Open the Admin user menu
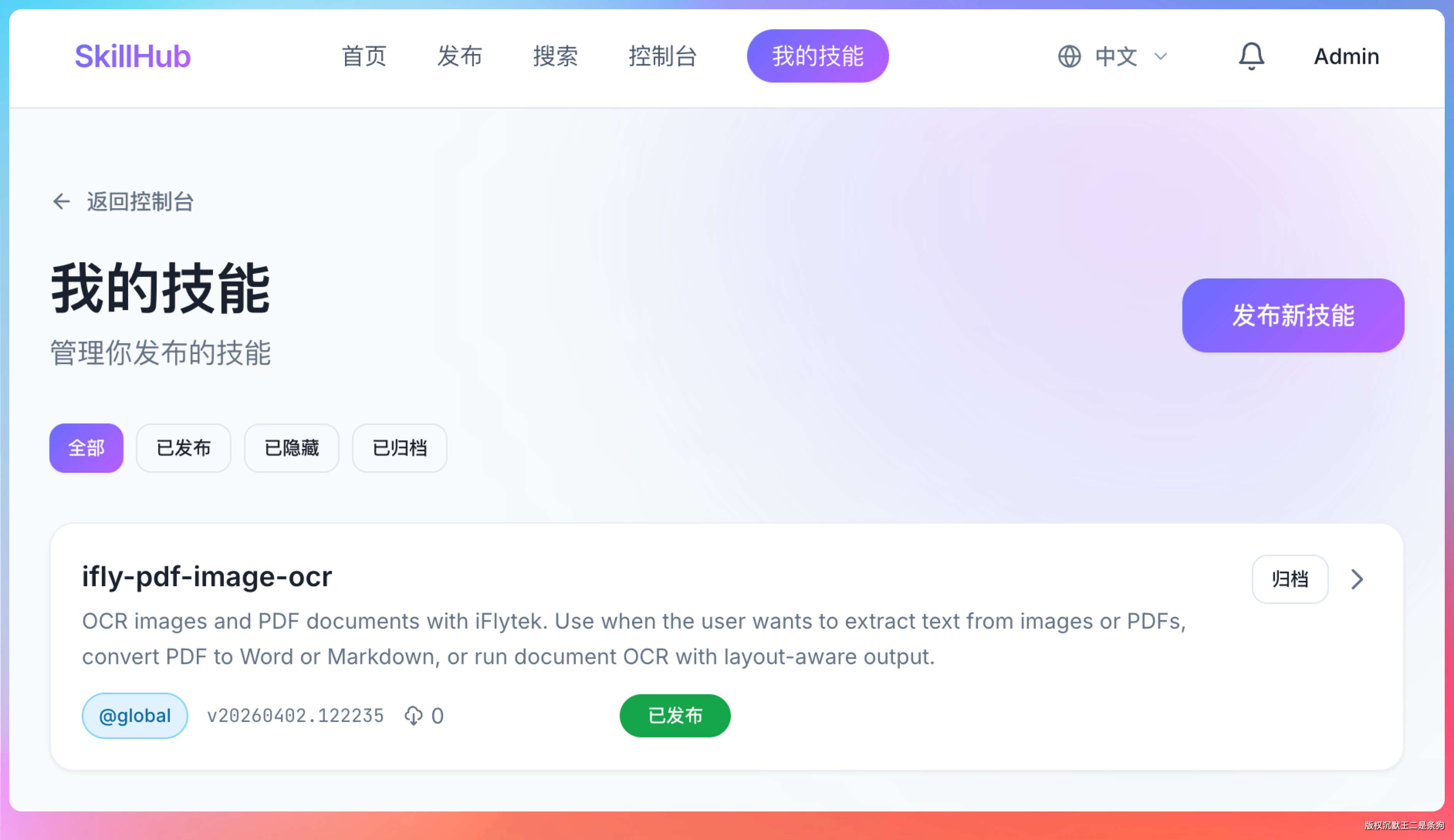1454x840 pixels. click(x=1346, y=56)
